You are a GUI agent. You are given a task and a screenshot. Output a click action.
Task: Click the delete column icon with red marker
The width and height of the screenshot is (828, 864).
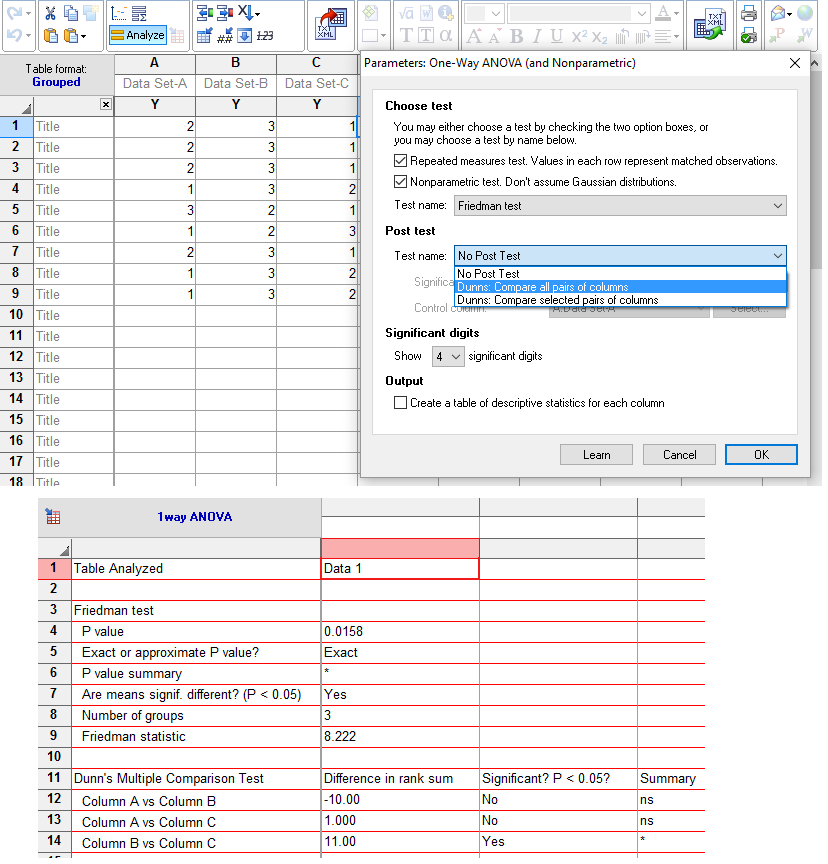click(x=225, y=13)
